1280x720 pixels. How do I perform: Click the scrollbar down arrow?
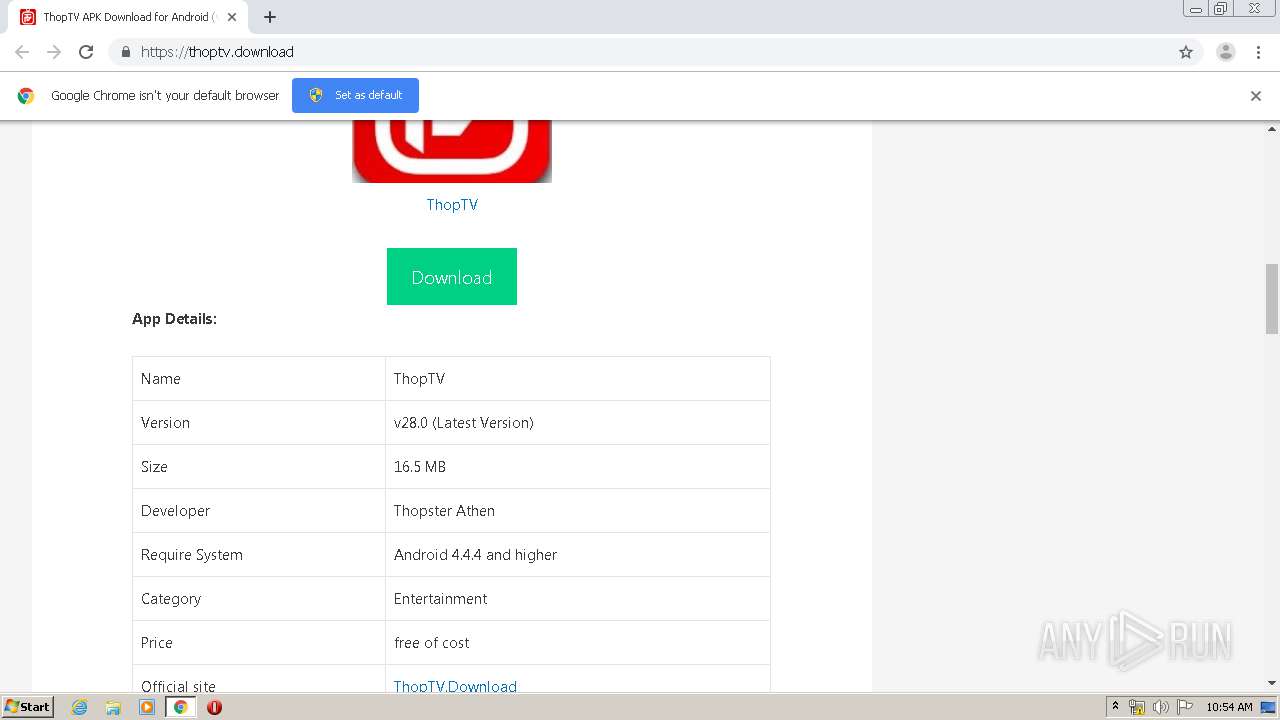[1272, 683]
